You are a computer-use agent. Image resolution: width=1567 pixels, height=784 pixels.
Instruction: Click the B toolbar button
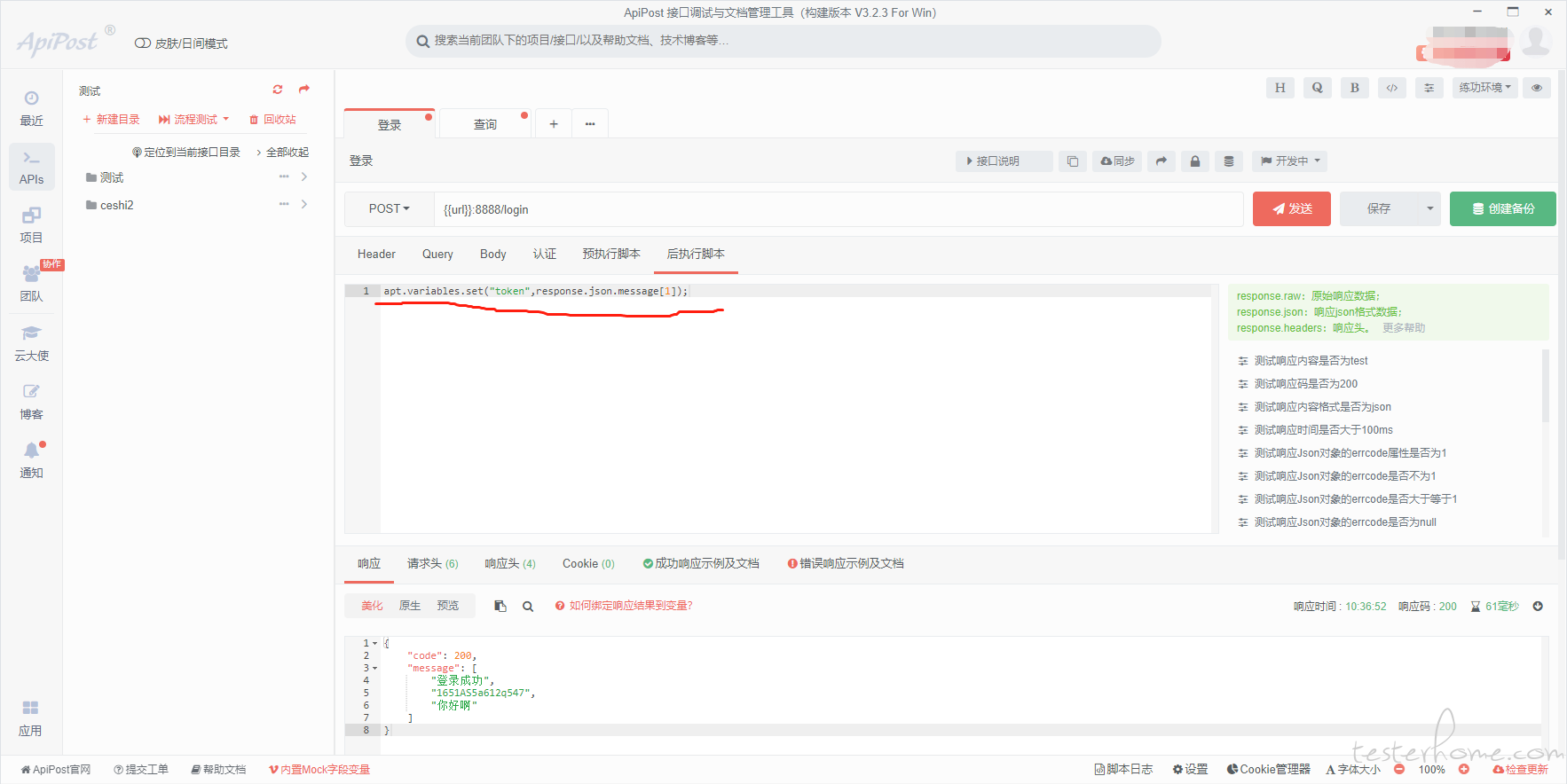(x=1354, y=88)
